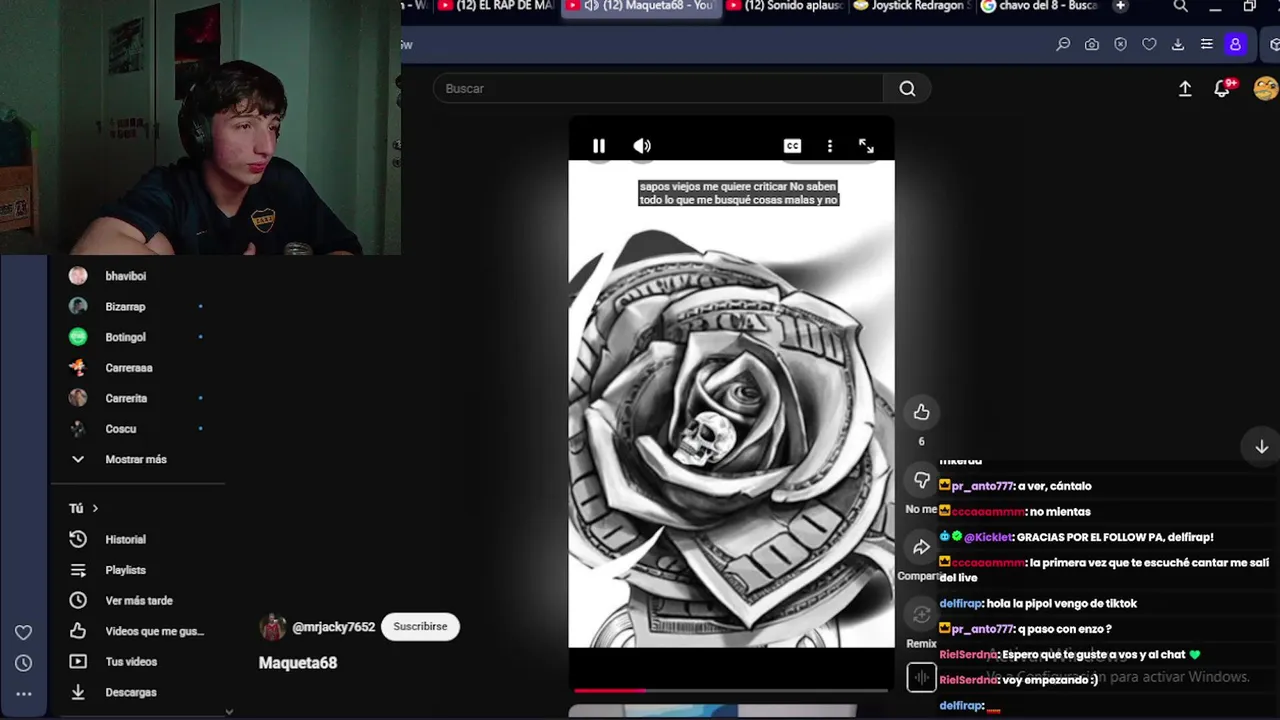Switch to the Joystick Redragon tab
The image size is (1280, 720).
click(x=912, y=6)
